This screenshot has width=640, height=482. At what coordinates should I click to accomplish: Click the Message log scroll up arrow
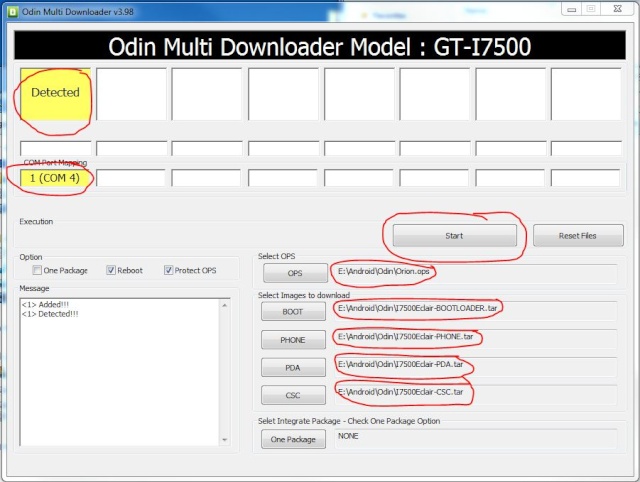(x=224, y=305)
